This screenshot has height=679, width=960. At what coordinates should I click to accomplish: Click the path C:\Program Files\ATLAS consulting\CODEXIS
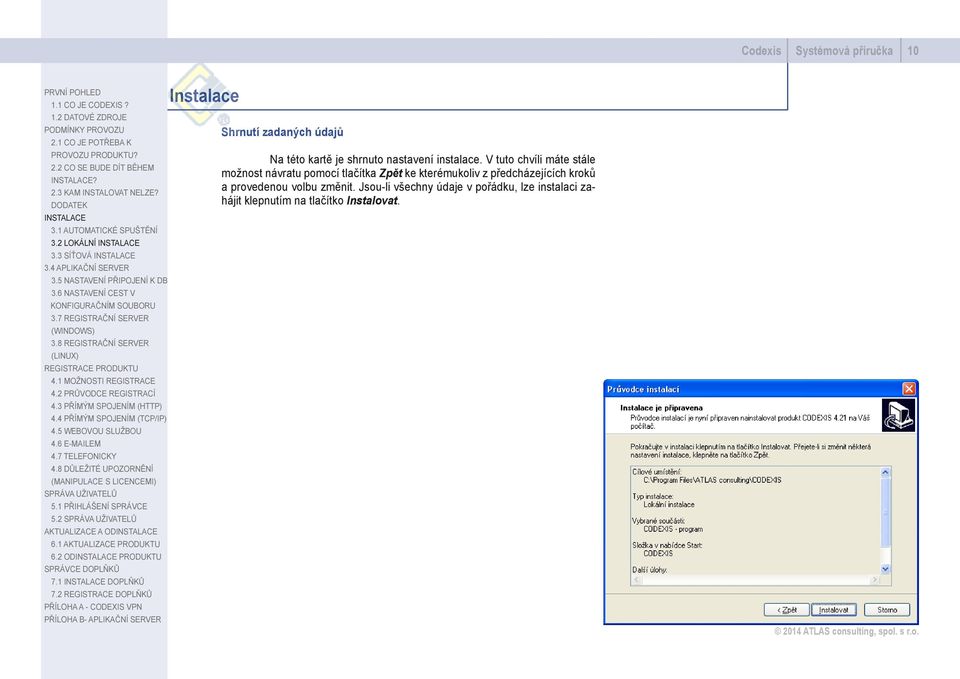[x=712, y=480]
